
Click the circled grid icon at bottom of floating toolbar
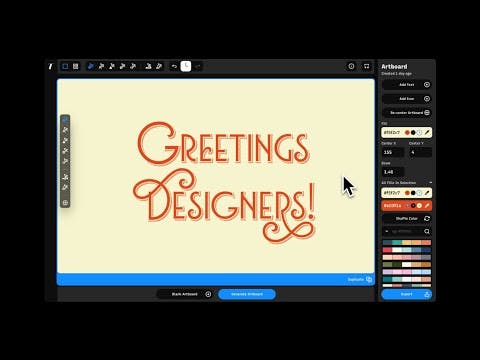pyautogui.click(x=65, y=203)
